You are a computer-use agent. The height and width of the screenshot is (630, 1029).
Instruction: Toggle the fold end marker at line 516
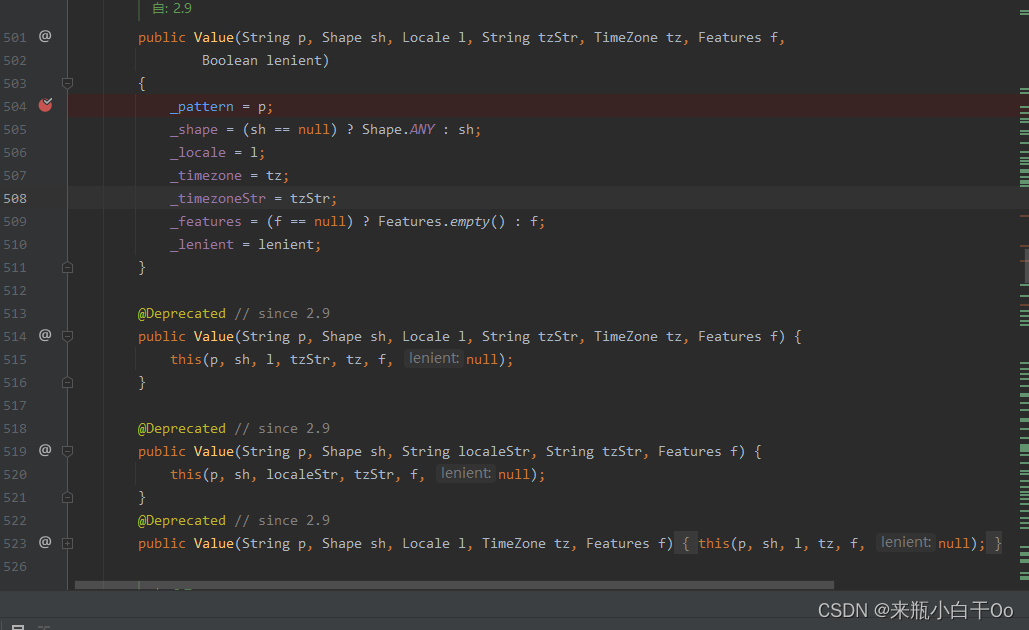[x=67, y=381]
